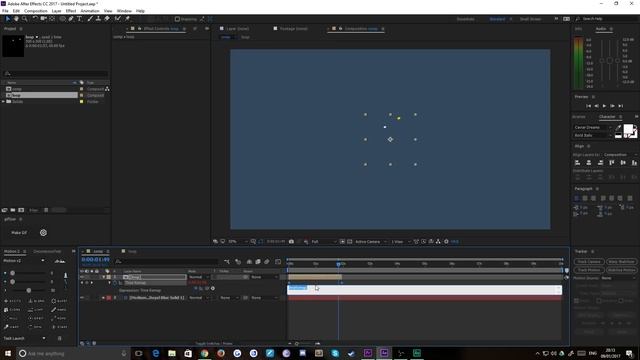Collapse the loop layer properties triangle
640x360 pixels.
(x=104, y=277)
